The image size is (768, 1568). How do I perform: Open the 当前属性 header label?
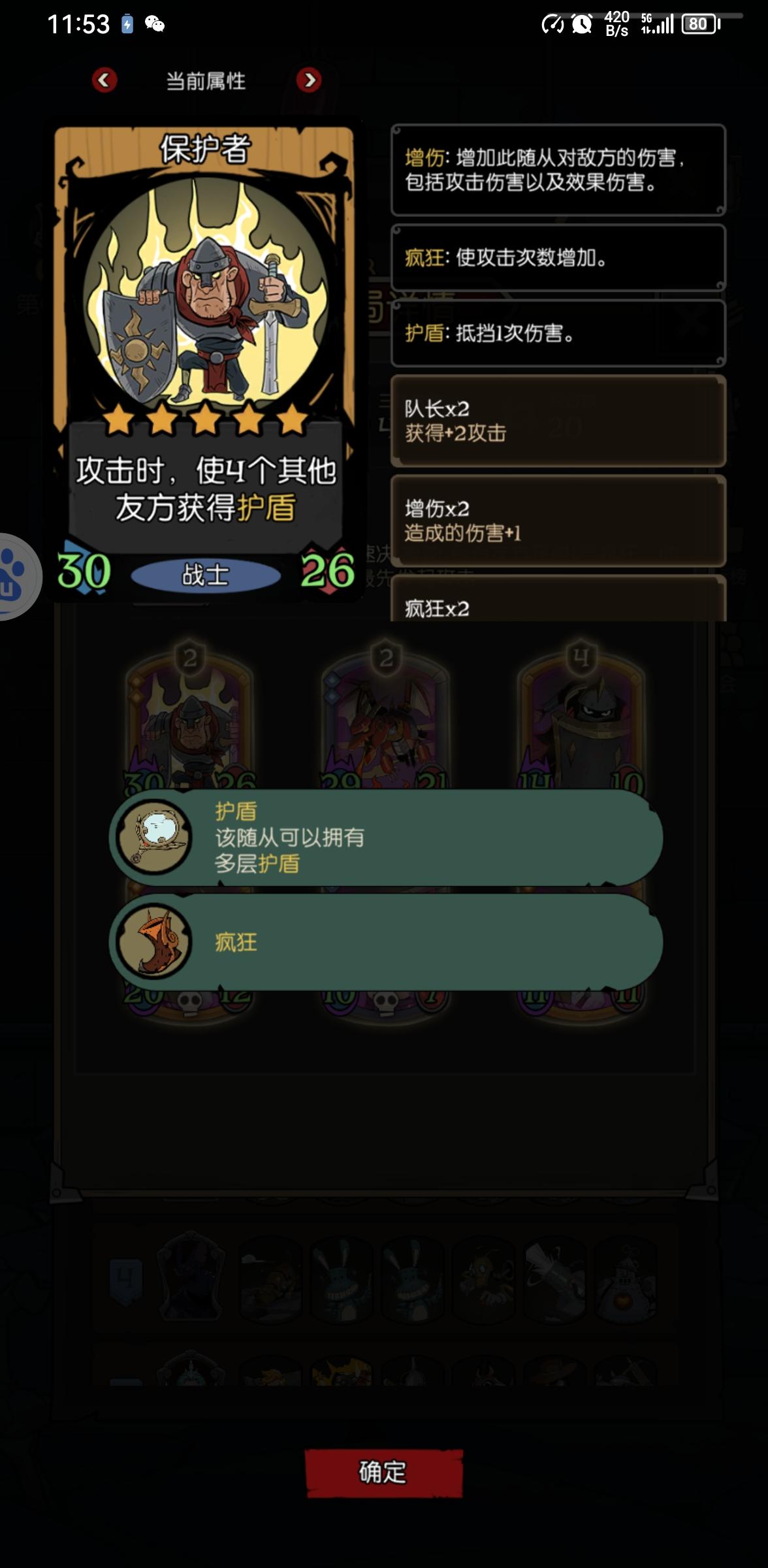[x=206, y=81]
